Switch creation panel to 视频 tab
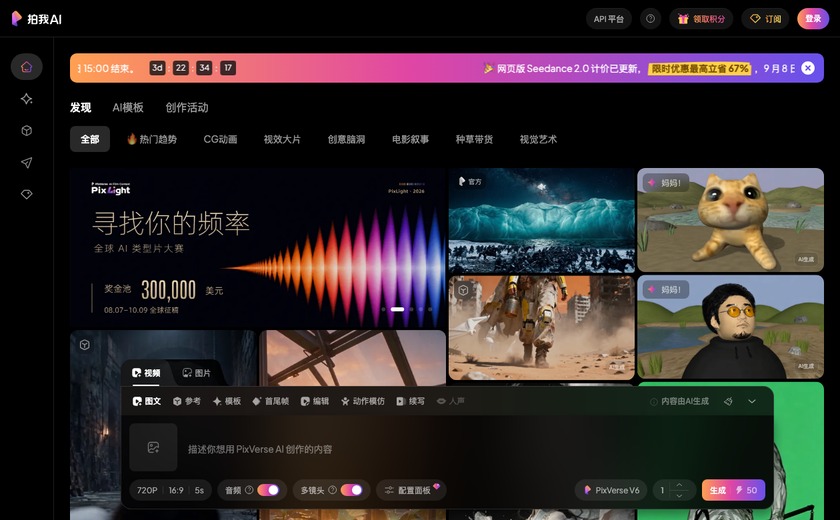Screen dimensions: 840x520 146,373
